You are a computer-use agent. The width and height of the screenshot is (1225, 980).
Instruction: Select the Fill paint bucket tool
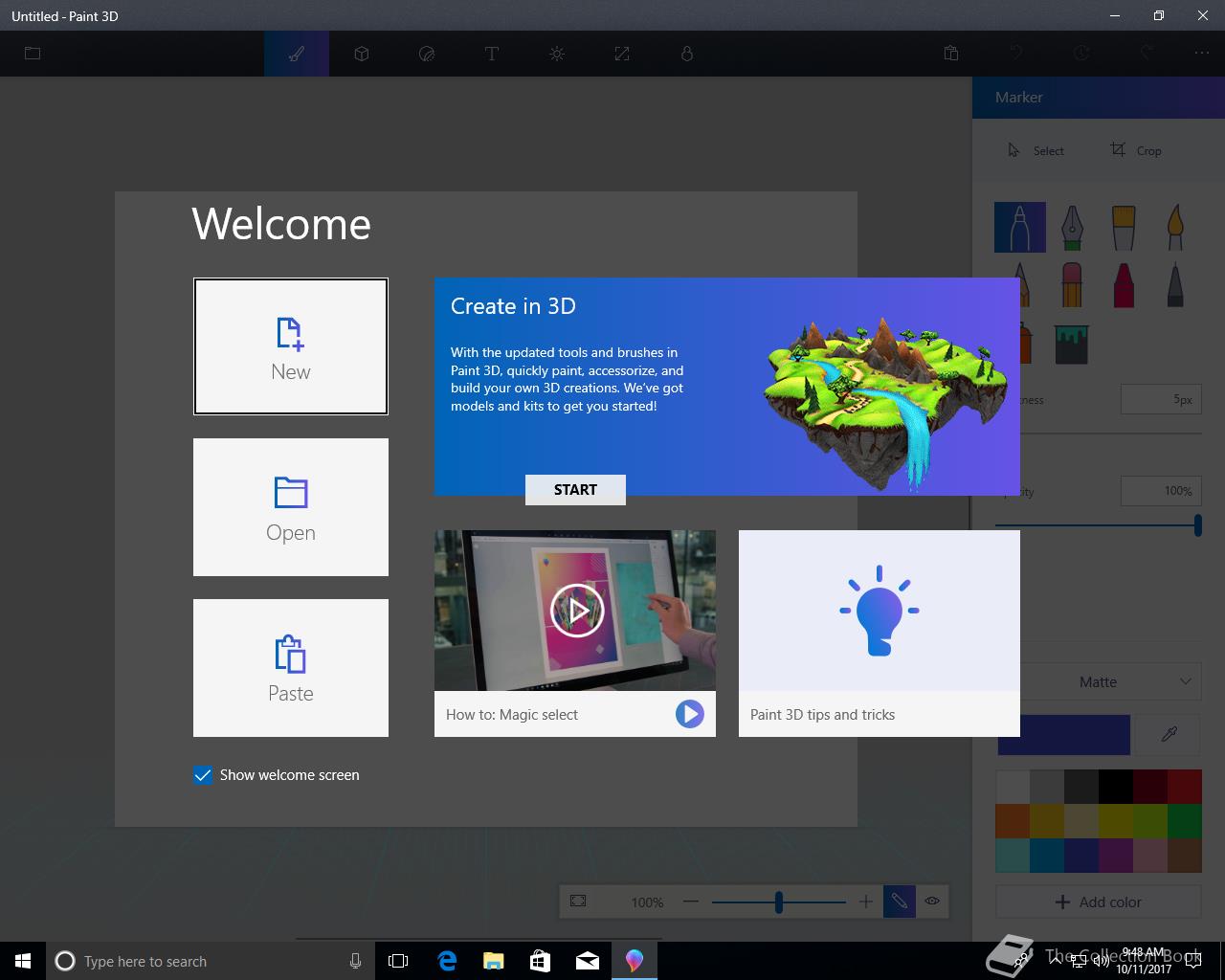[x=1072, y=343]
